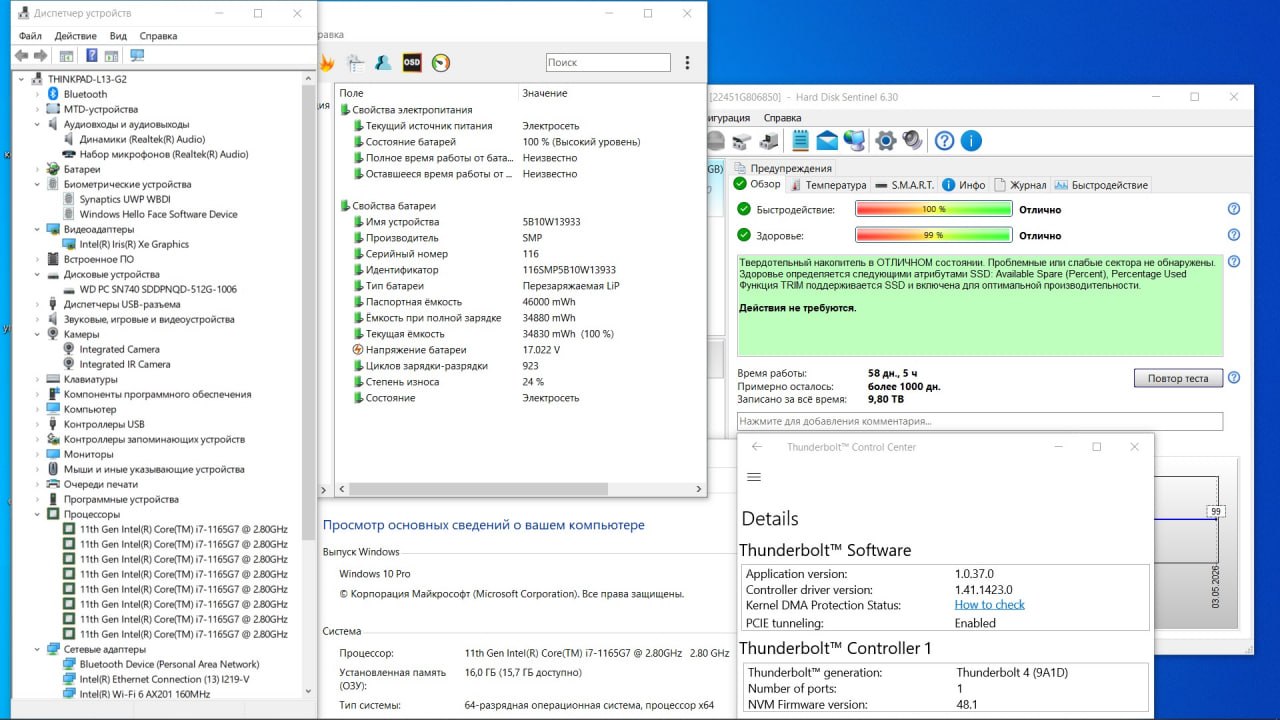Image resolution: width=1280 pixels, height=720 pixels.
Task: Open the Справка menu in Hard Disk Sentinel
Action: tap(782, 117)
